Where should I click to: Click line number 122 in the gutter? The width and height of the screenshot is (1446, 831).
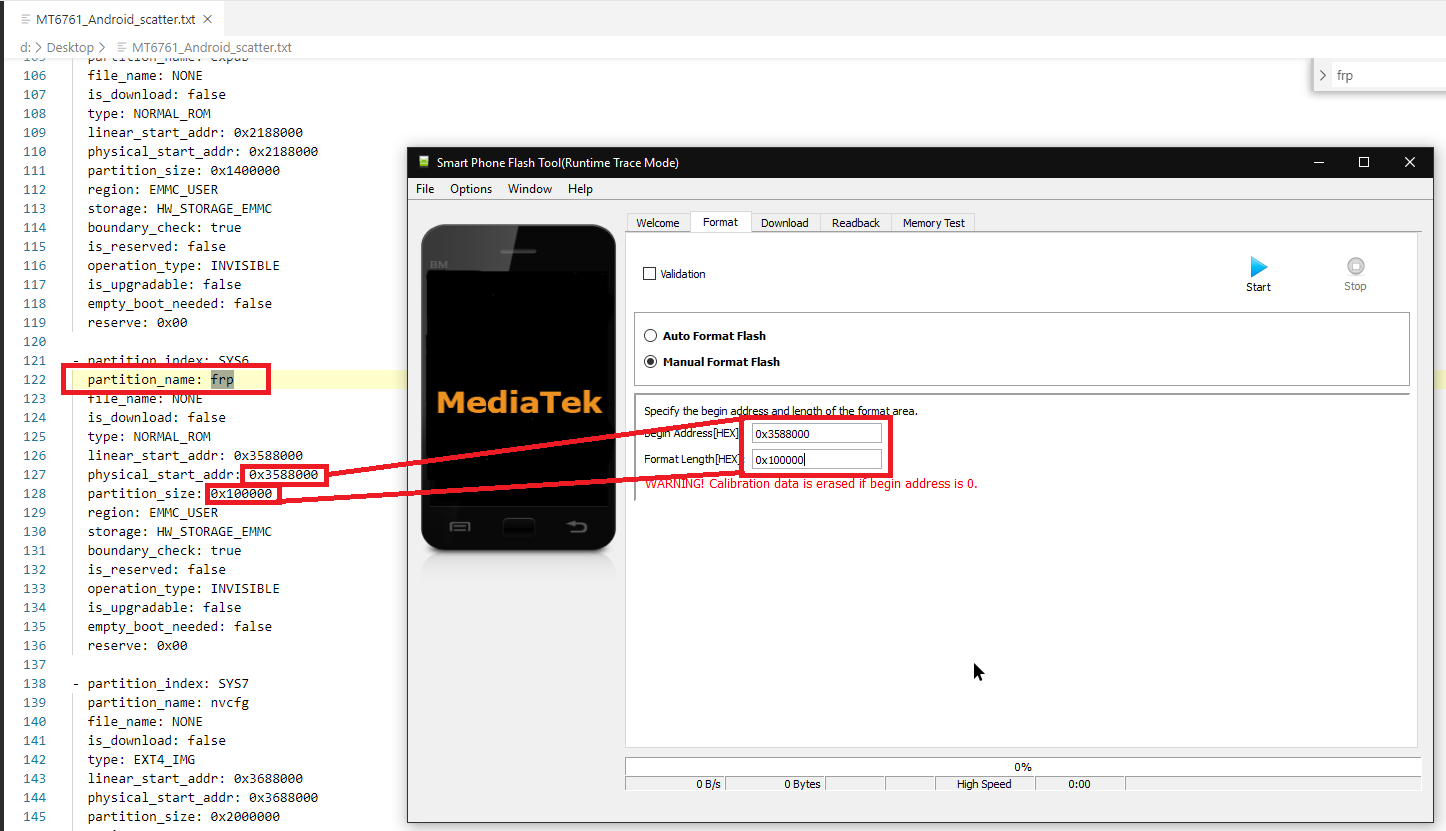[x=34, y=380]
